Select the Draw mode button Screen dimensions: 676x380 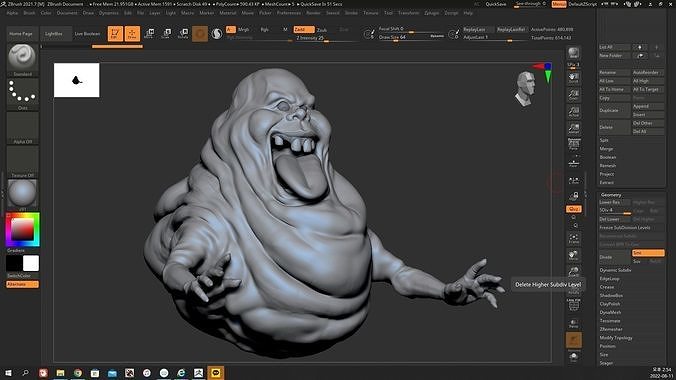pos(132,34)
